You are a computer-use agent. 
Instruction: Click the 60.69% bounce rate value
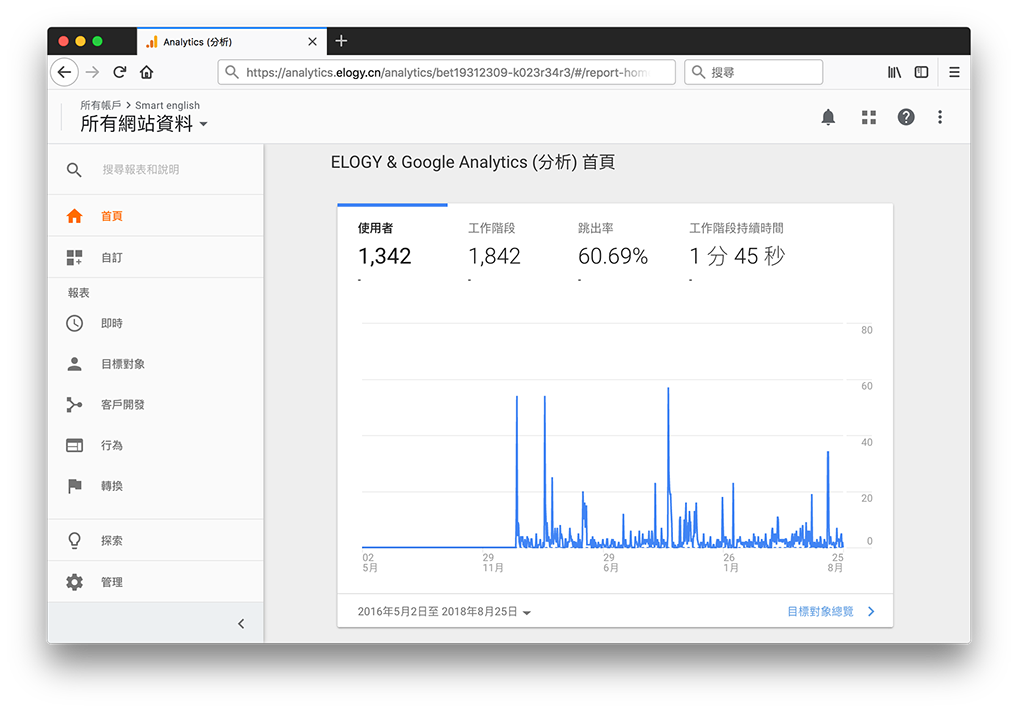[613, 256]
